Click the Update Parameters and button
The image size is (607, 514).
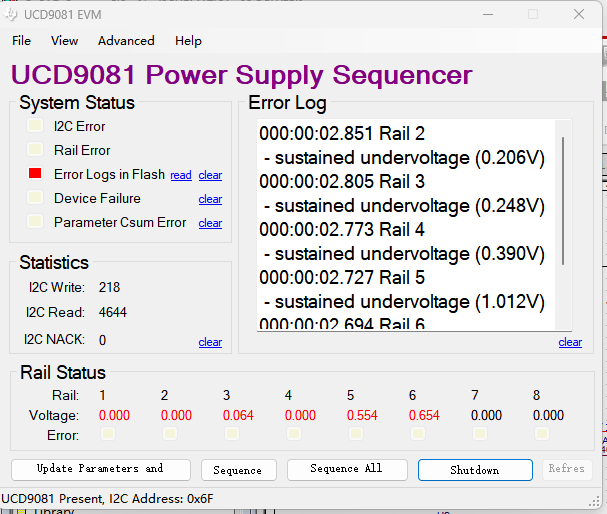101,470
